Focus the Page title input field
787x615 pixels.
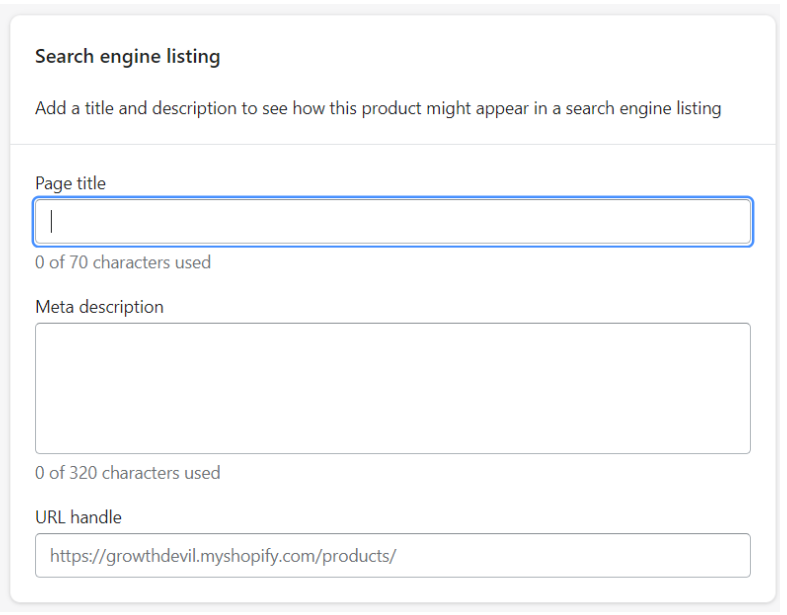(393, 222)
